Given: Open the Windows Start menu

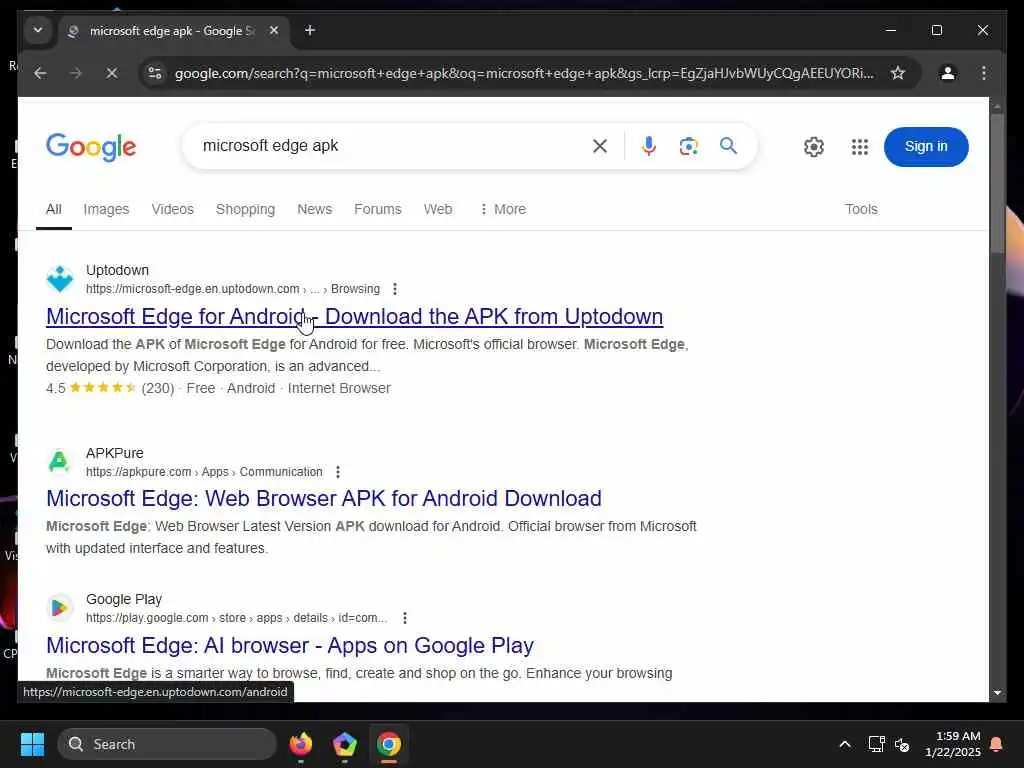Looking at the screenshot, I should click(32, 744).
